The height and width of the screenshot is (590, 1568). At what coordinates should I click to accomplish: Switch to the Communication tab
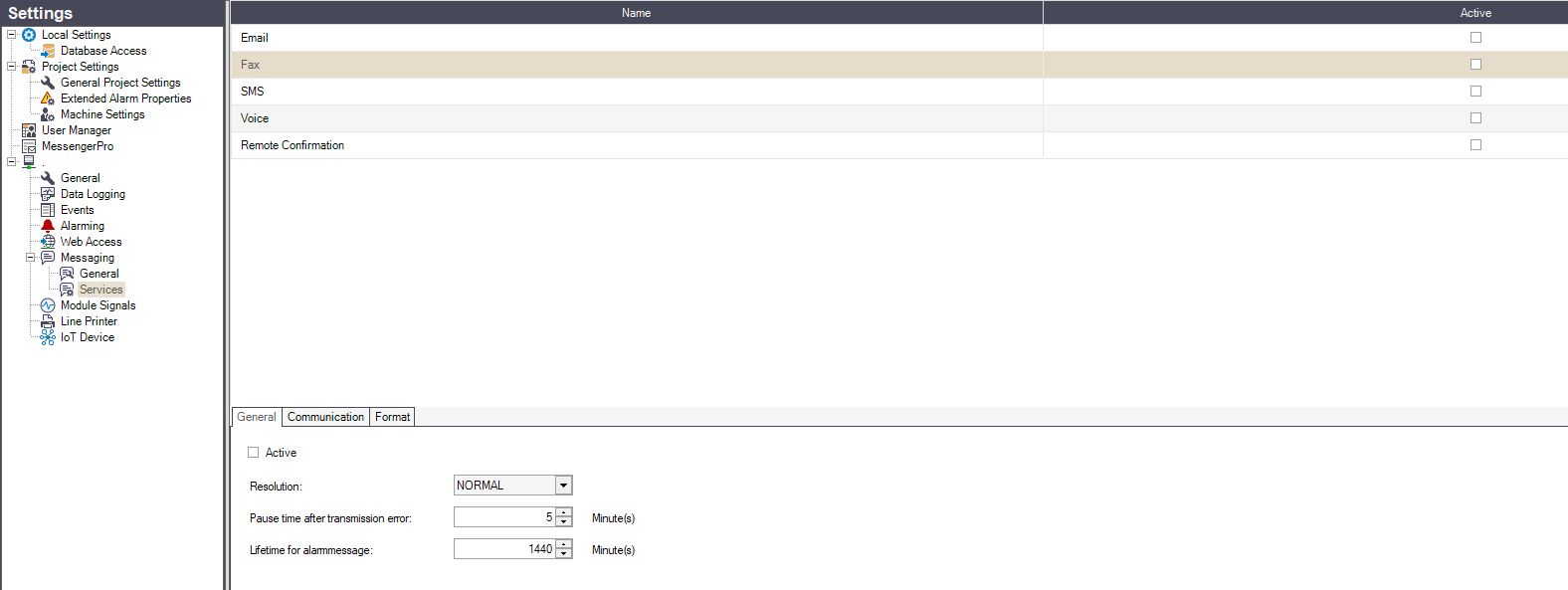[325, 417]
